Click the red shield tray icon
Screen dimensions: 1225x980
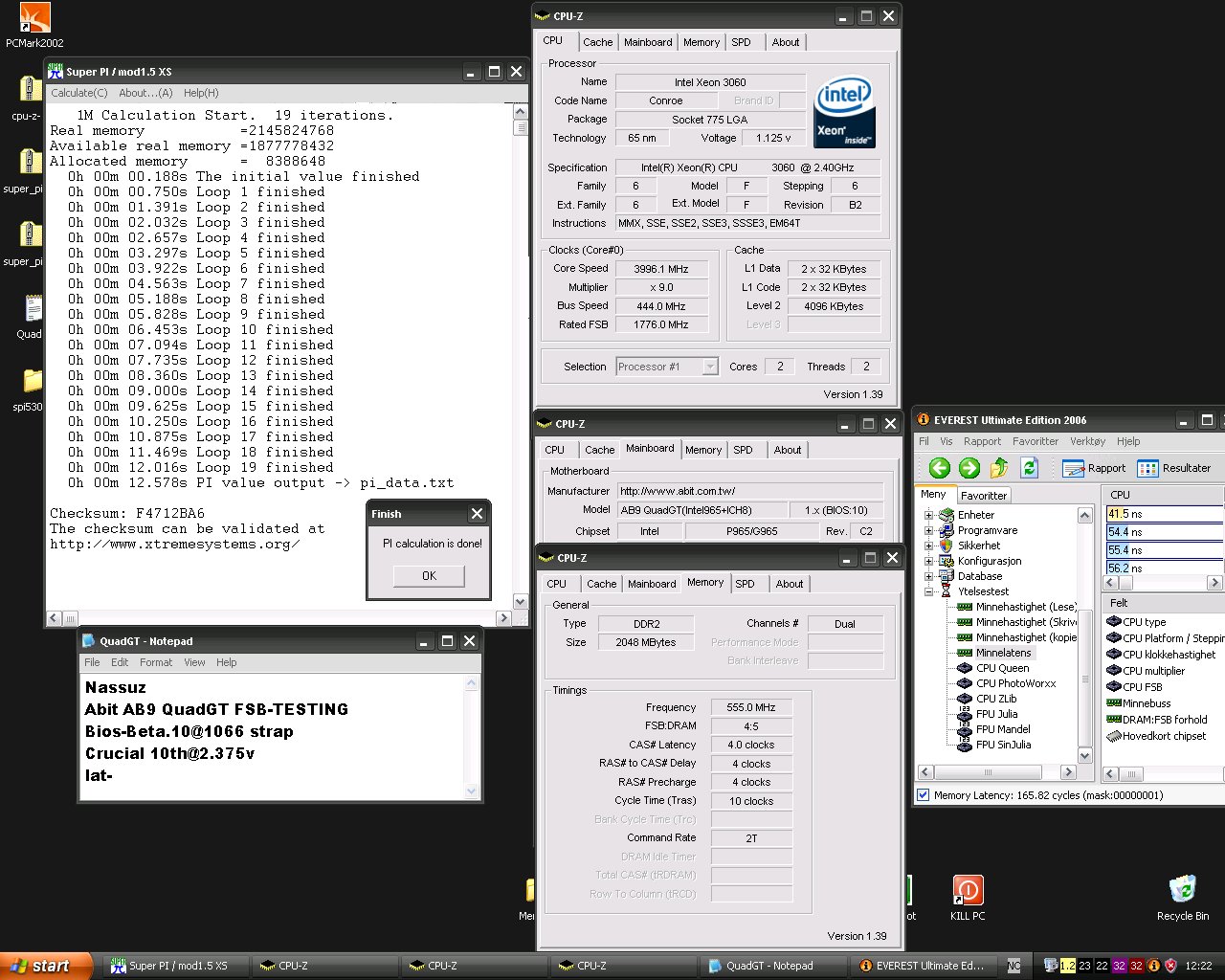pos(1169,966)
